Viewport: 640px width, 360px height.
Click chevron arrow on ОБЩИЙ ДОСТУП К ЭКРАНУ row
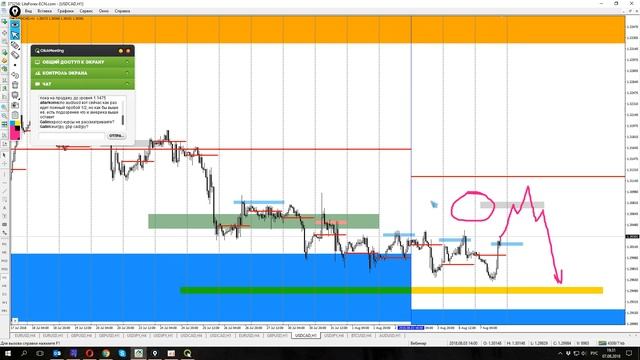coord(127,62)
